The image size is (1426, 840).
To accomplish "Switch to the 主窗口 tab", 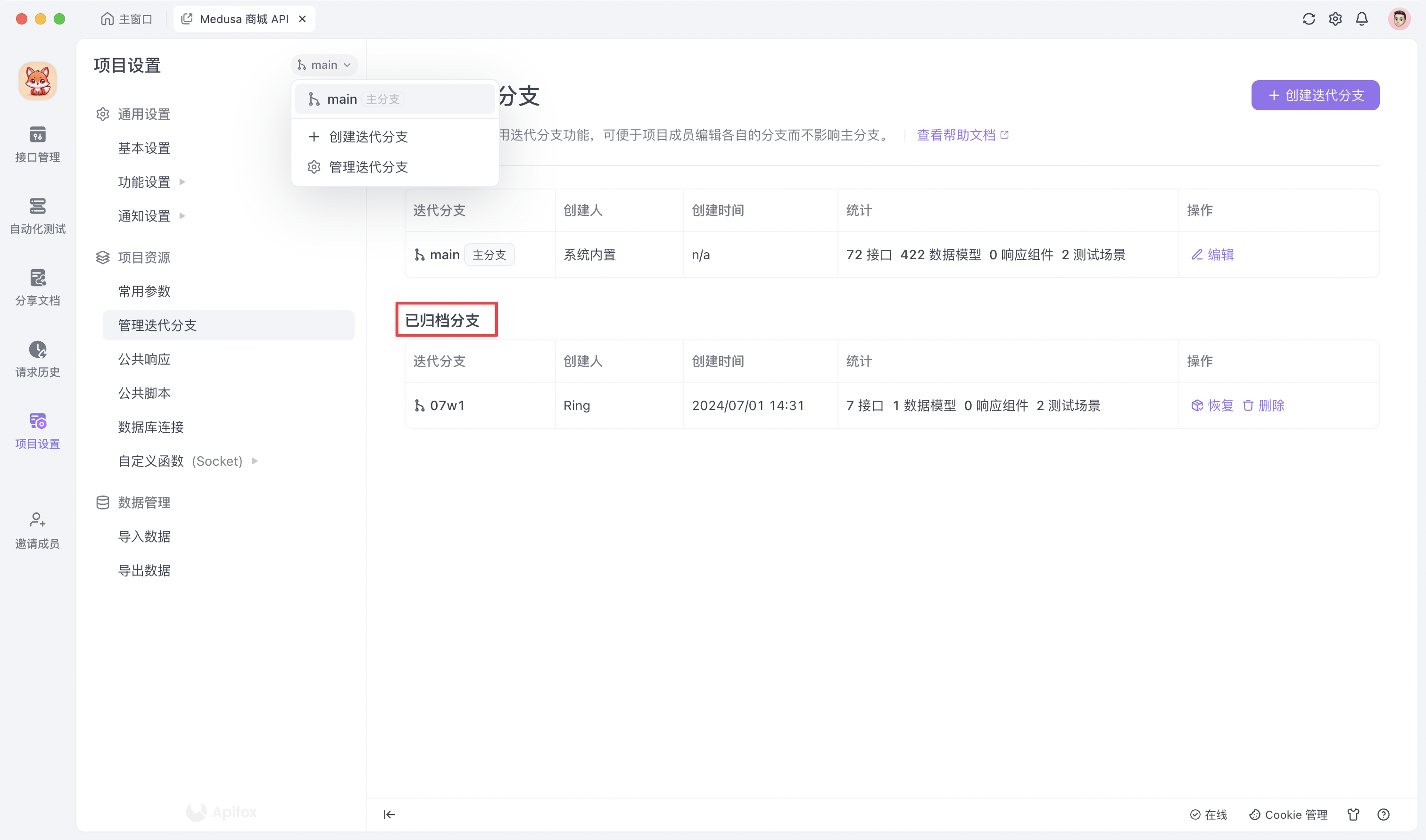I will pos(127,19).
